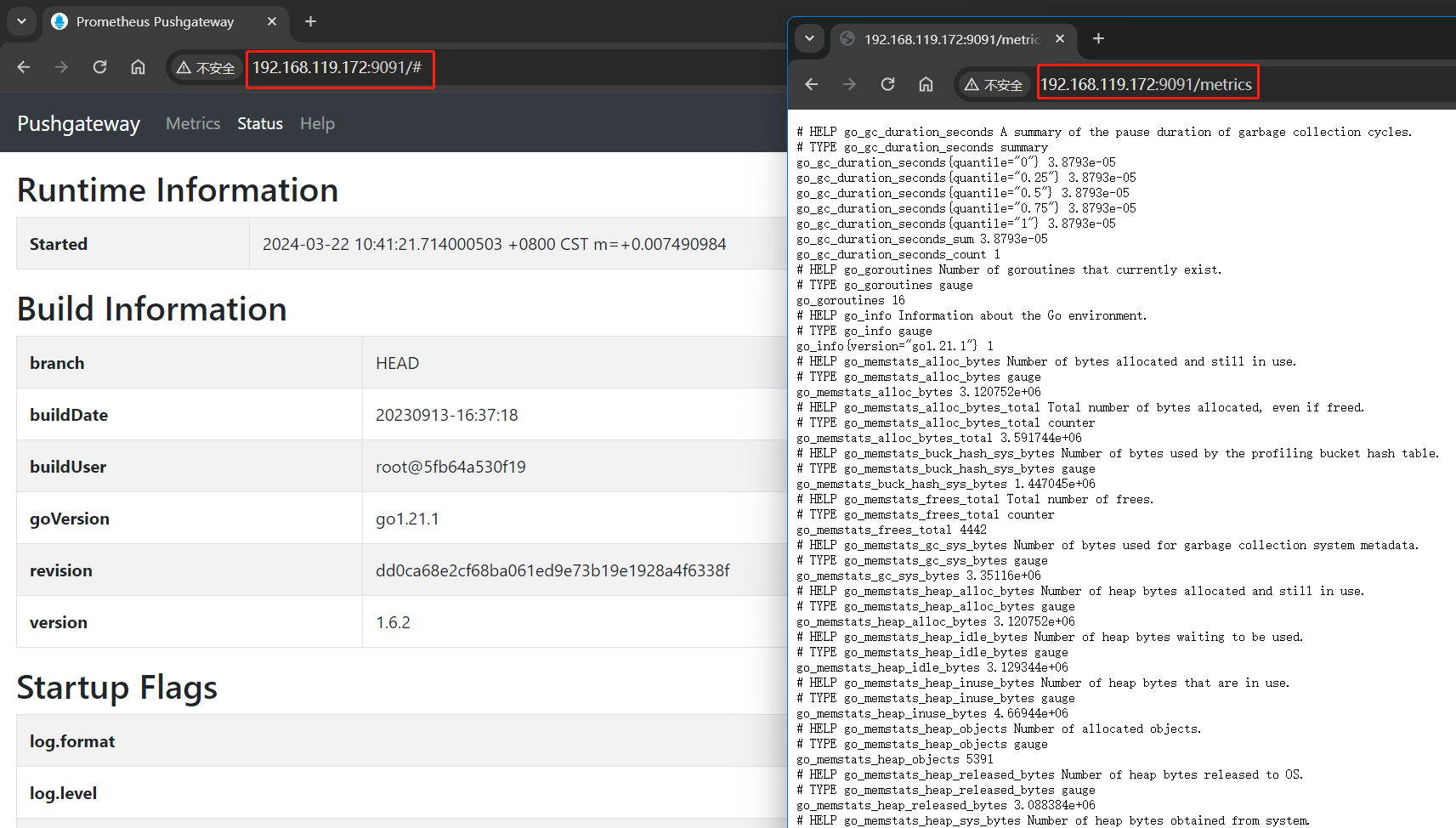
Task: Click forward arrow in Pushgateway window
Action: pos(61,67)
